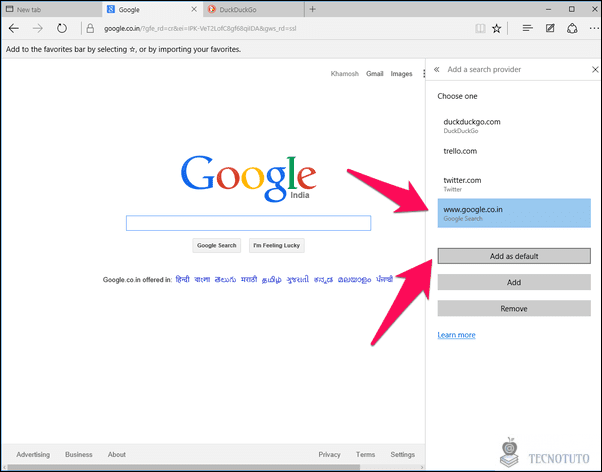602x472 pixels.
Task: Click Add as default button
Action: coord(514,256)
